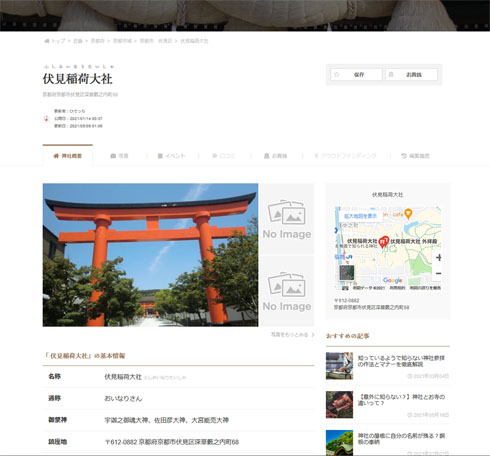This screenshot has height=456, width=490.
Task: Switch to the 写真 tab
Action: point(119,156)
